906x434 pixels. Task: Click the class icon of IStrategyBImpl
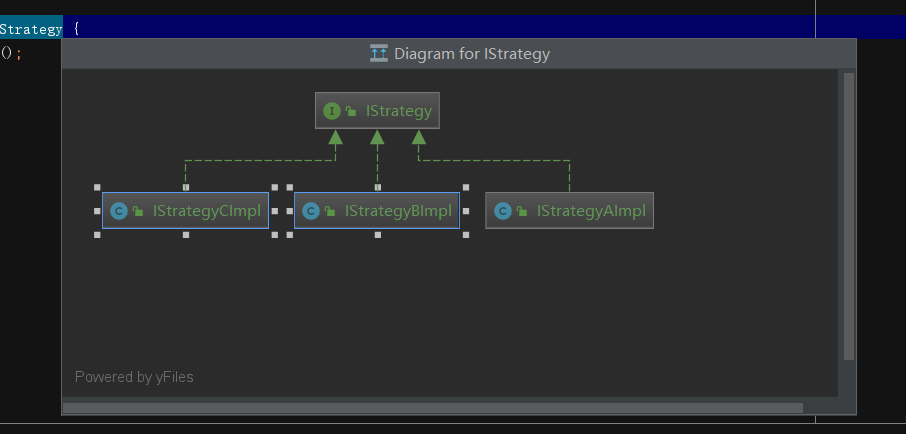310,211
